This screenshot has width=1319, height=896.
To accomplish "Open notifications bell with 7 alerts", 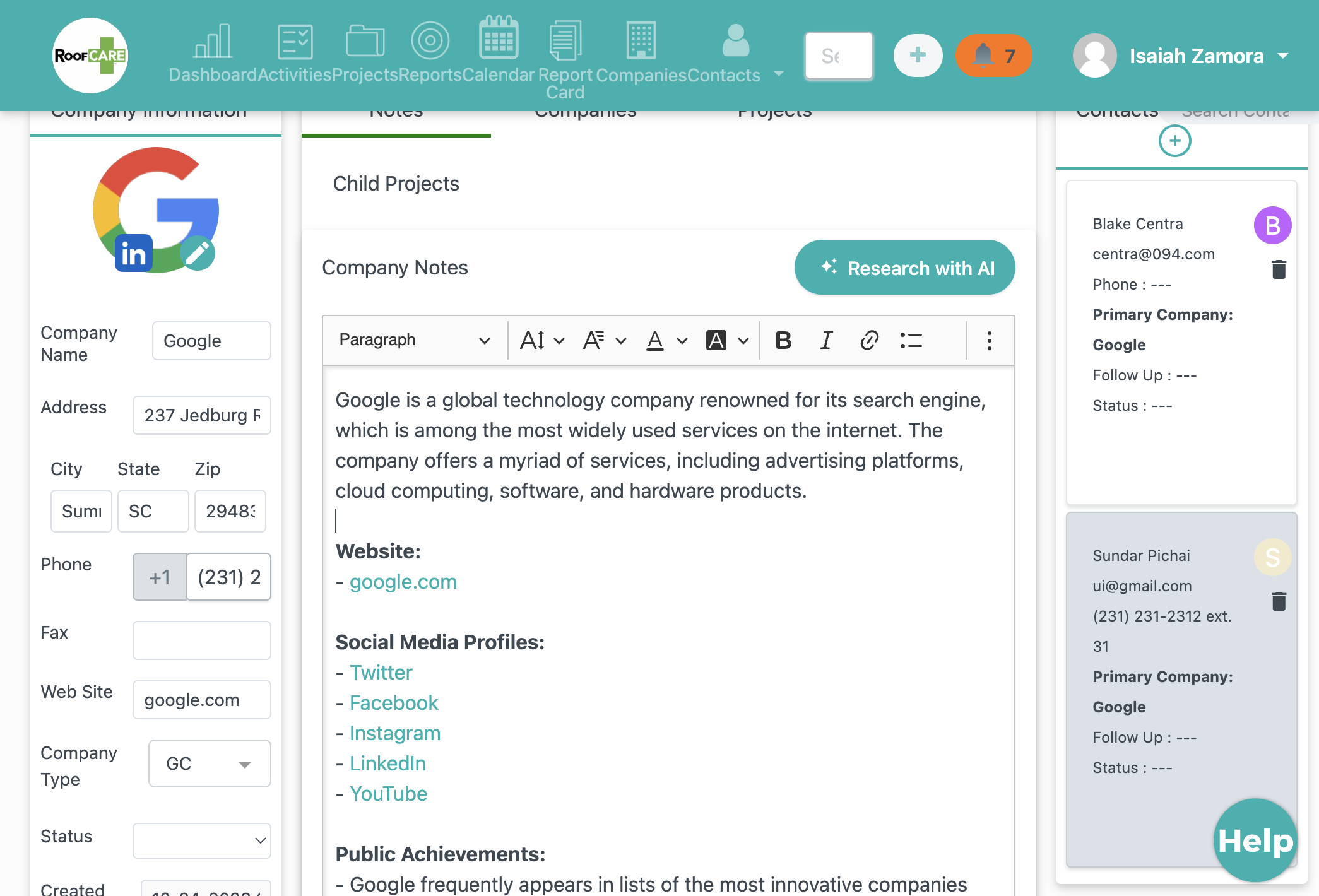I will pyautogui.click(x=993, y=56).
